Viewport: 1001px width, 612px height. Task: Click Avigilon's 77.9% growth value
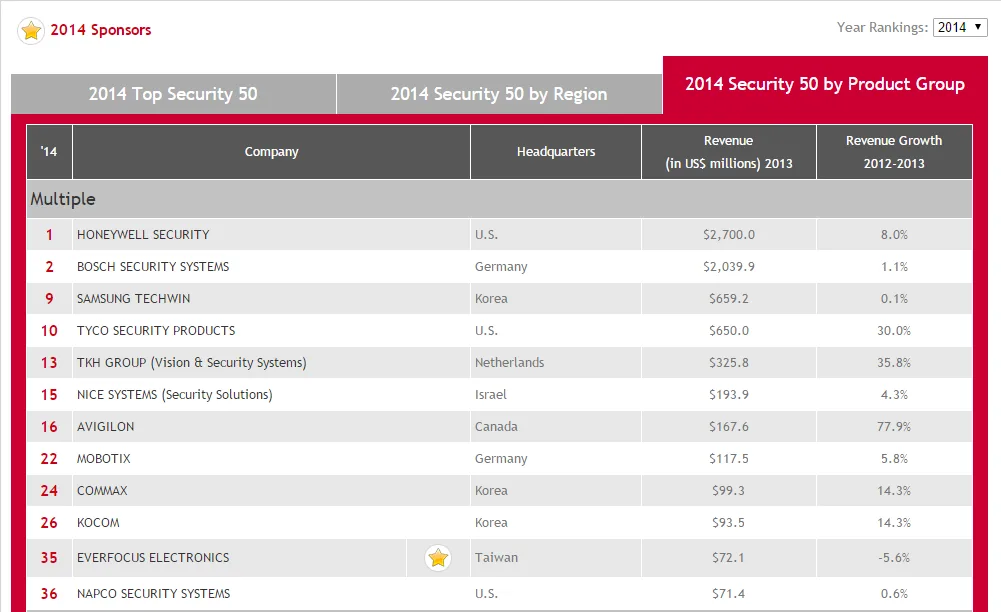894,426
